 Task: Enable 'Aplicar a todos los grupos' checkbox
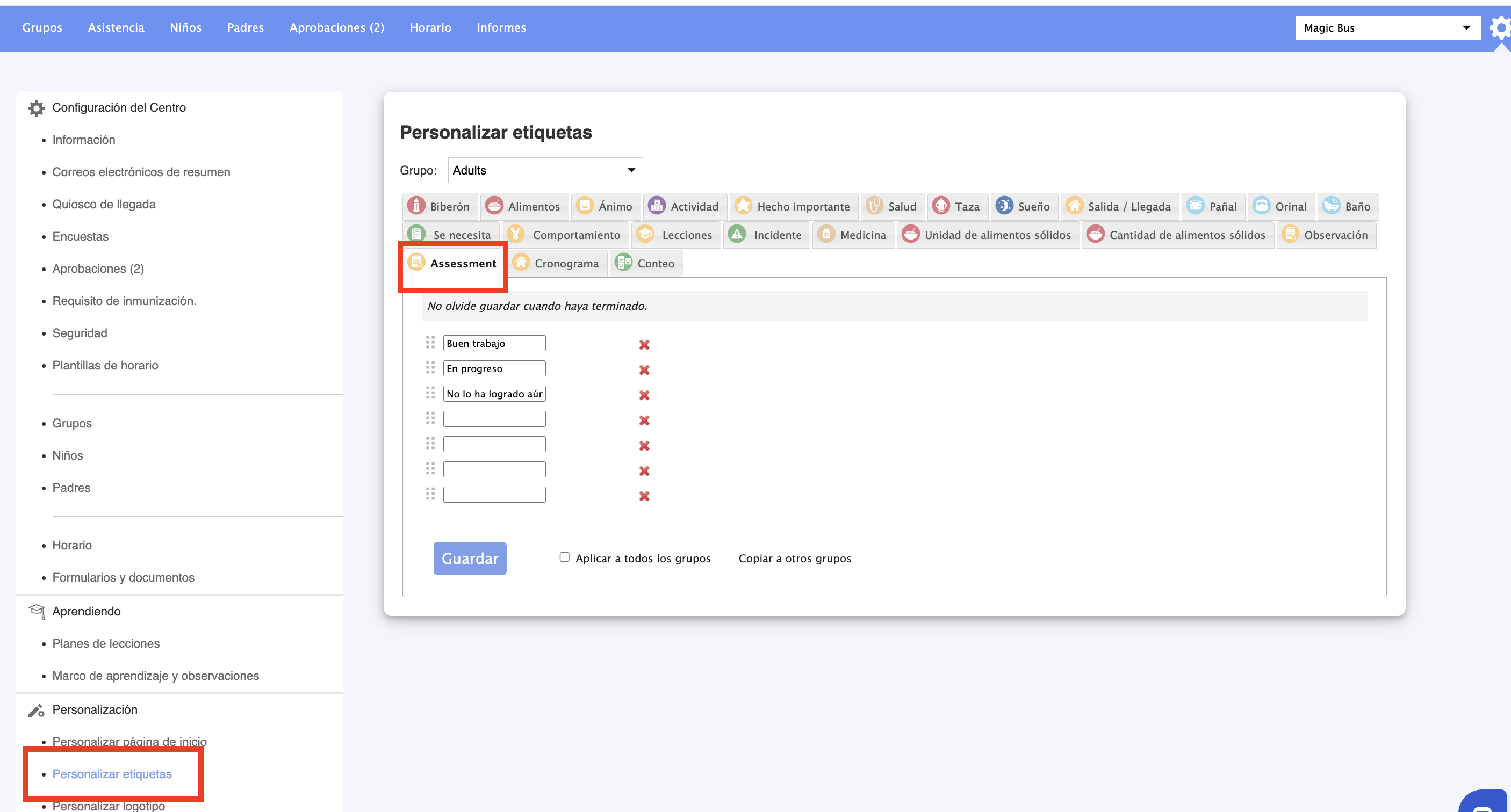pos(564,557)
